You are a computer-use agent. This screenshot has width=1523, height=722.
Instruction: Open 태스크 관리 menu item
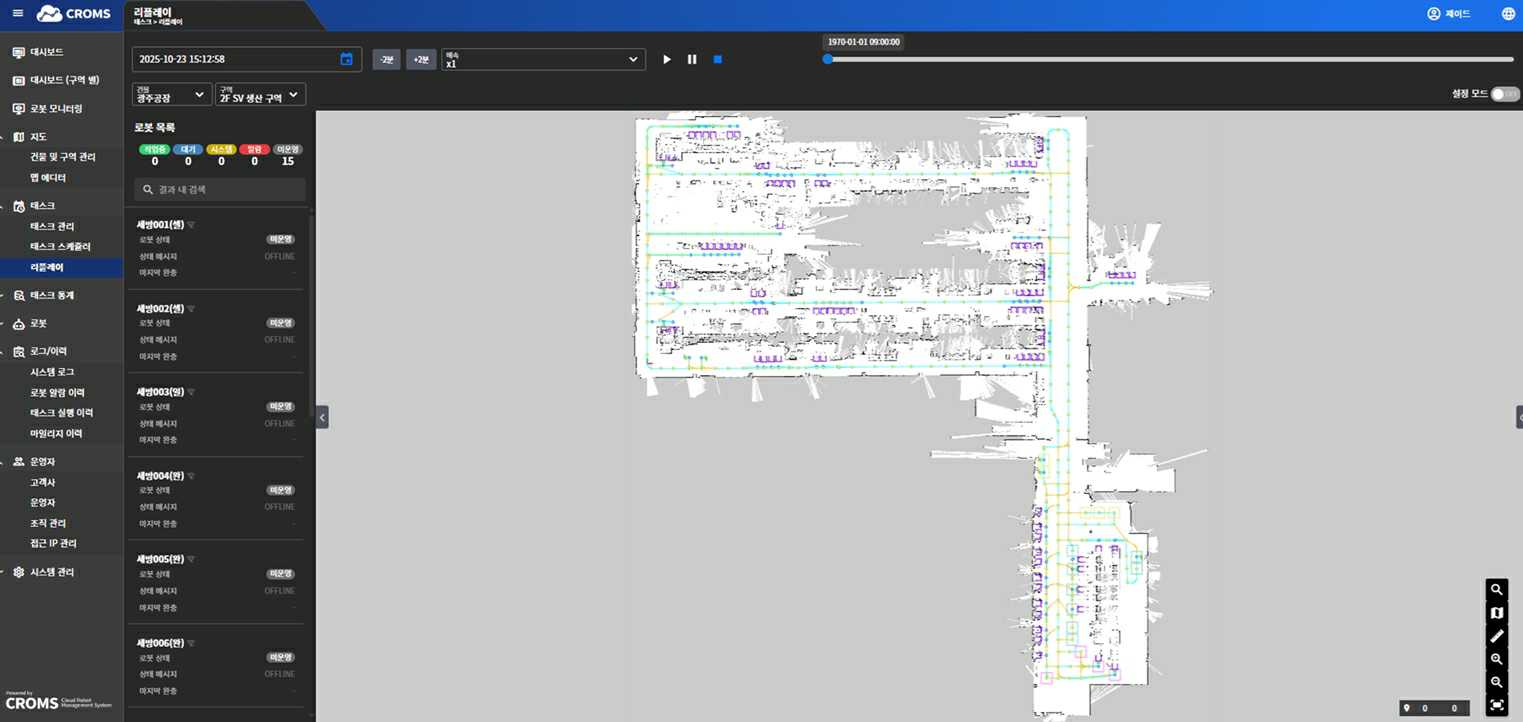[x=52, y=227]
